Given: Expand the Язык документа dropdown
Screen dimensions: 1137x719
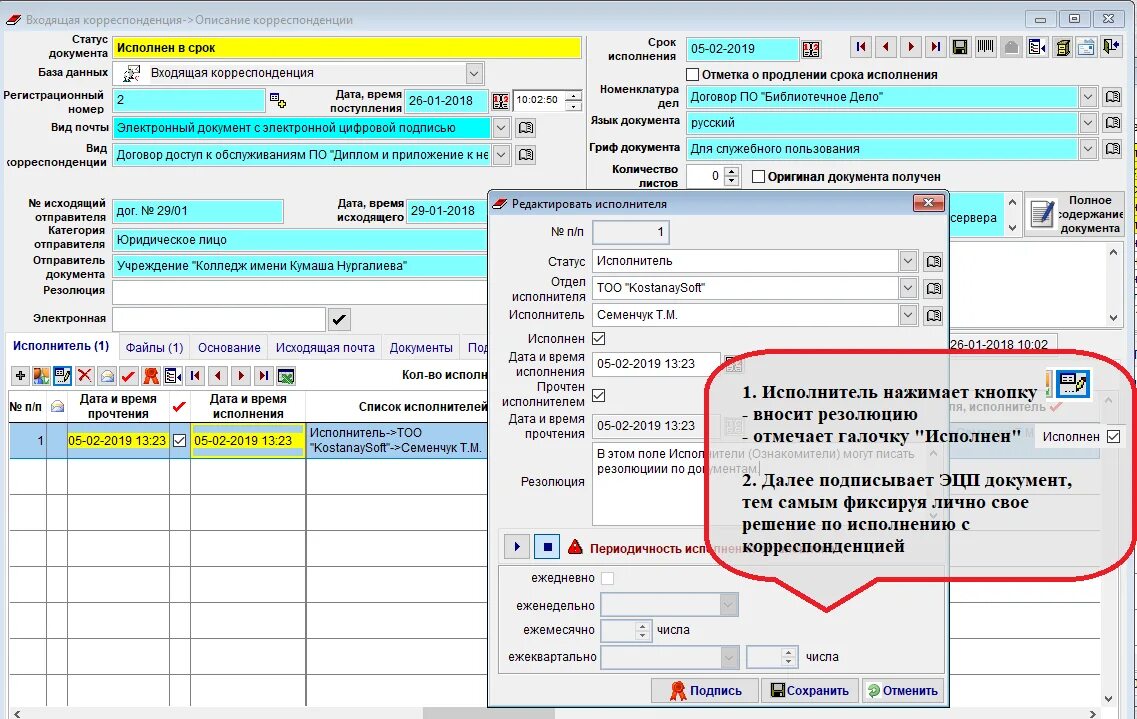Looking at the screenshot, I should [x=1088, y=122].
